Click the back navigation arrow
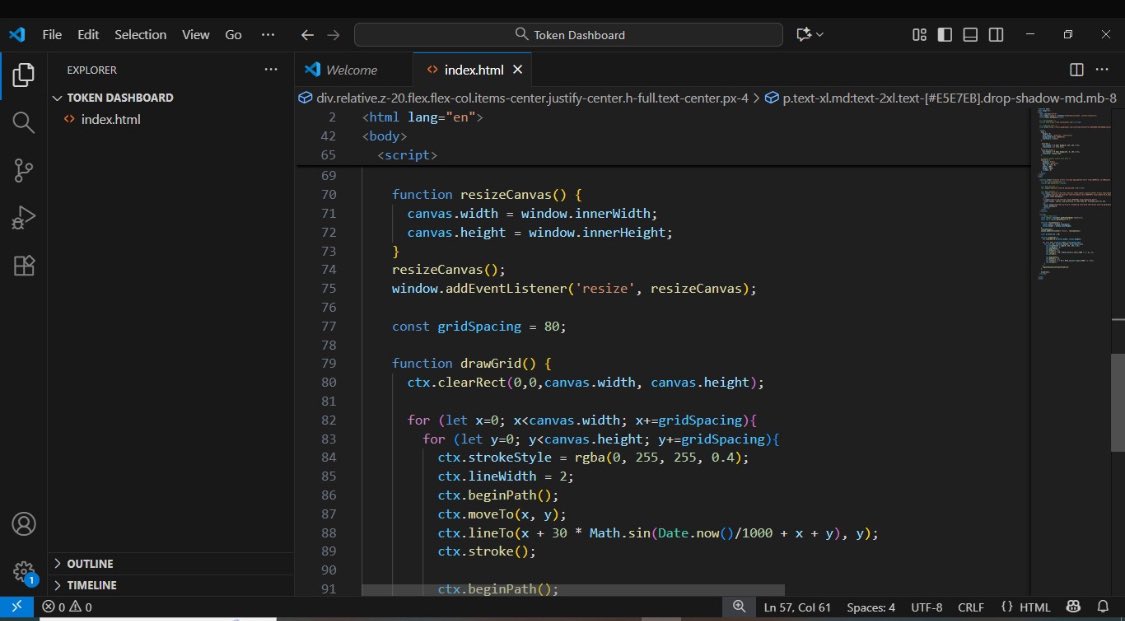 tap(307, 34)
